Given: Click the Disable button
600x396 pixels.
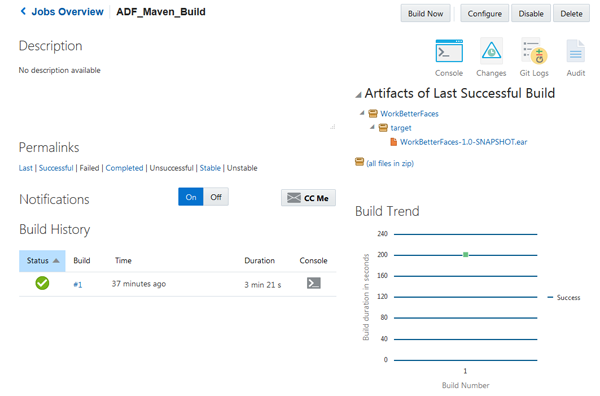Looking at the screenshot, I should pyautogui.click(x=531, y=13).
